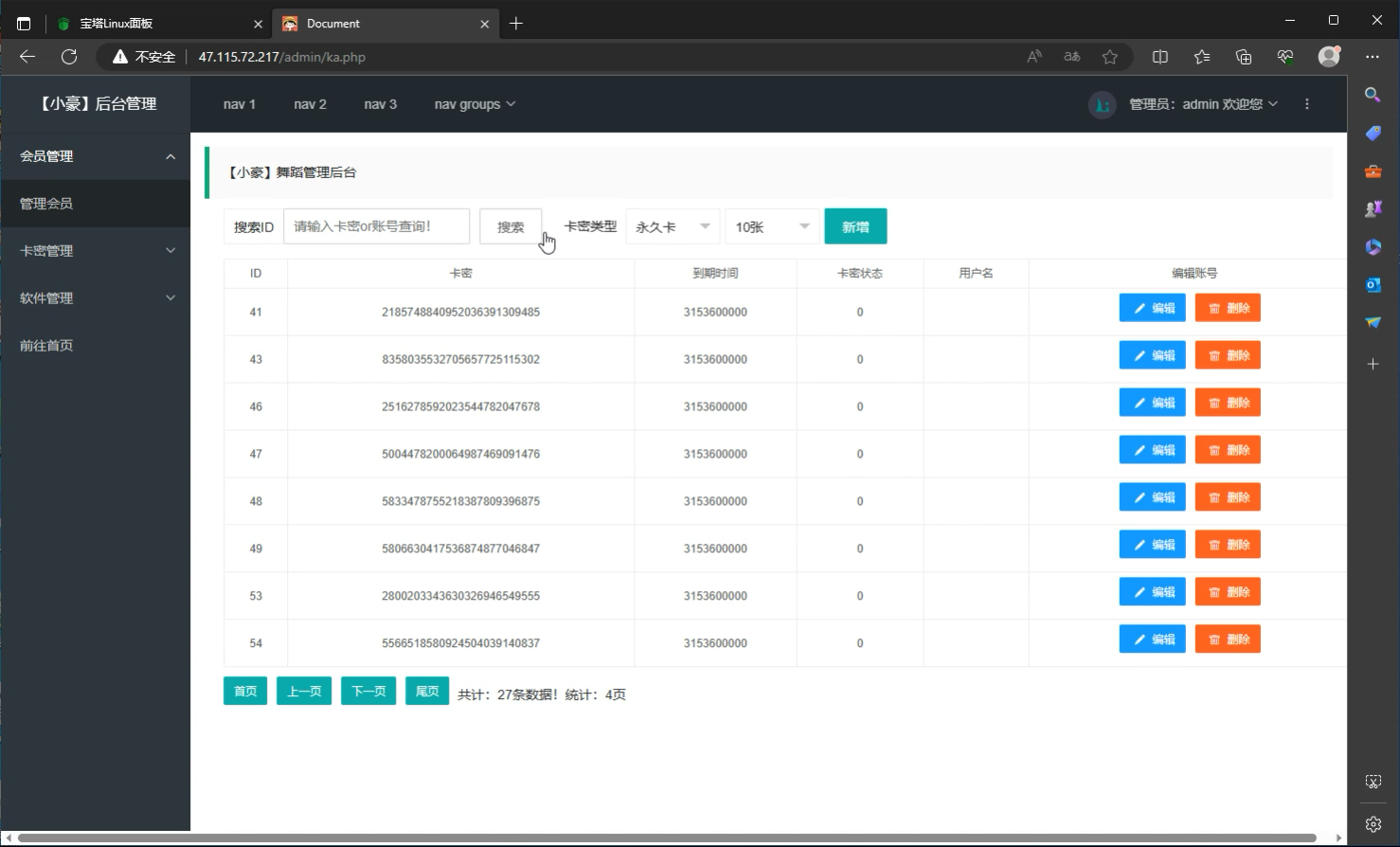1400x847 pixels.
Task: Click the 搜索ID card key input field
Action: tap(376, 226)
